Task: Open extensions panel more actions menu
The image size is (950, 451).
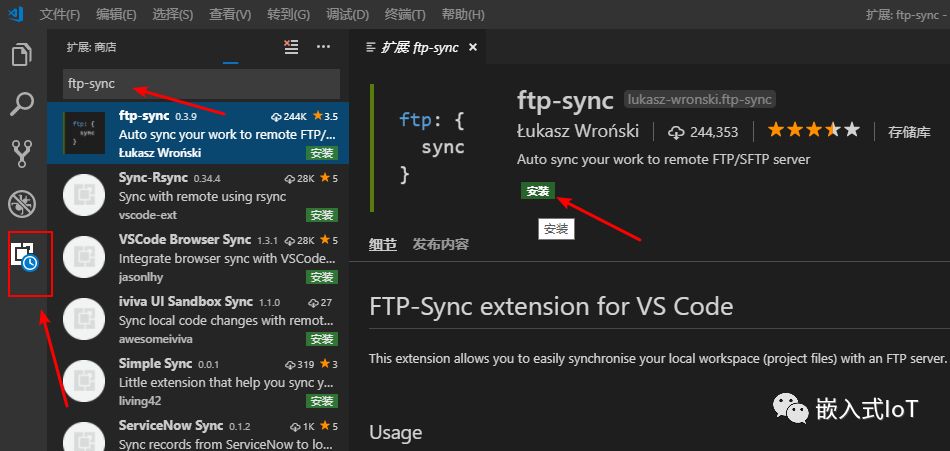Action: point(323,47)
